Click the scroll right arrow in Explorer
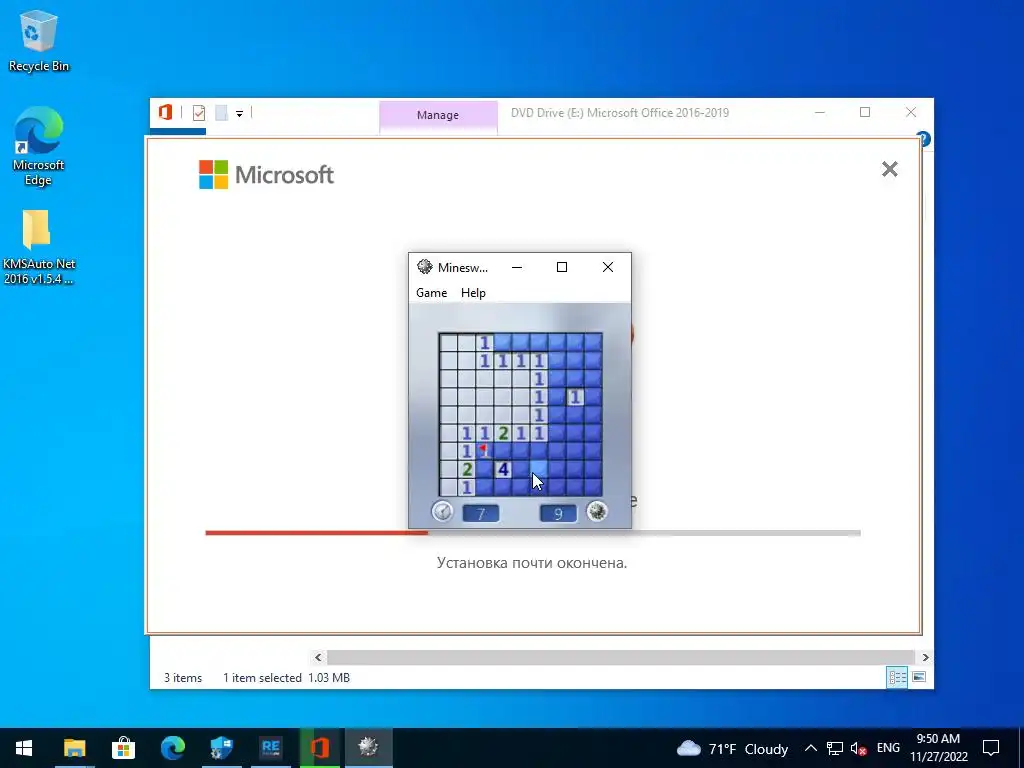Image resolution: width=1024 pixels, height=768 pixels. click(x=925, y=658)
